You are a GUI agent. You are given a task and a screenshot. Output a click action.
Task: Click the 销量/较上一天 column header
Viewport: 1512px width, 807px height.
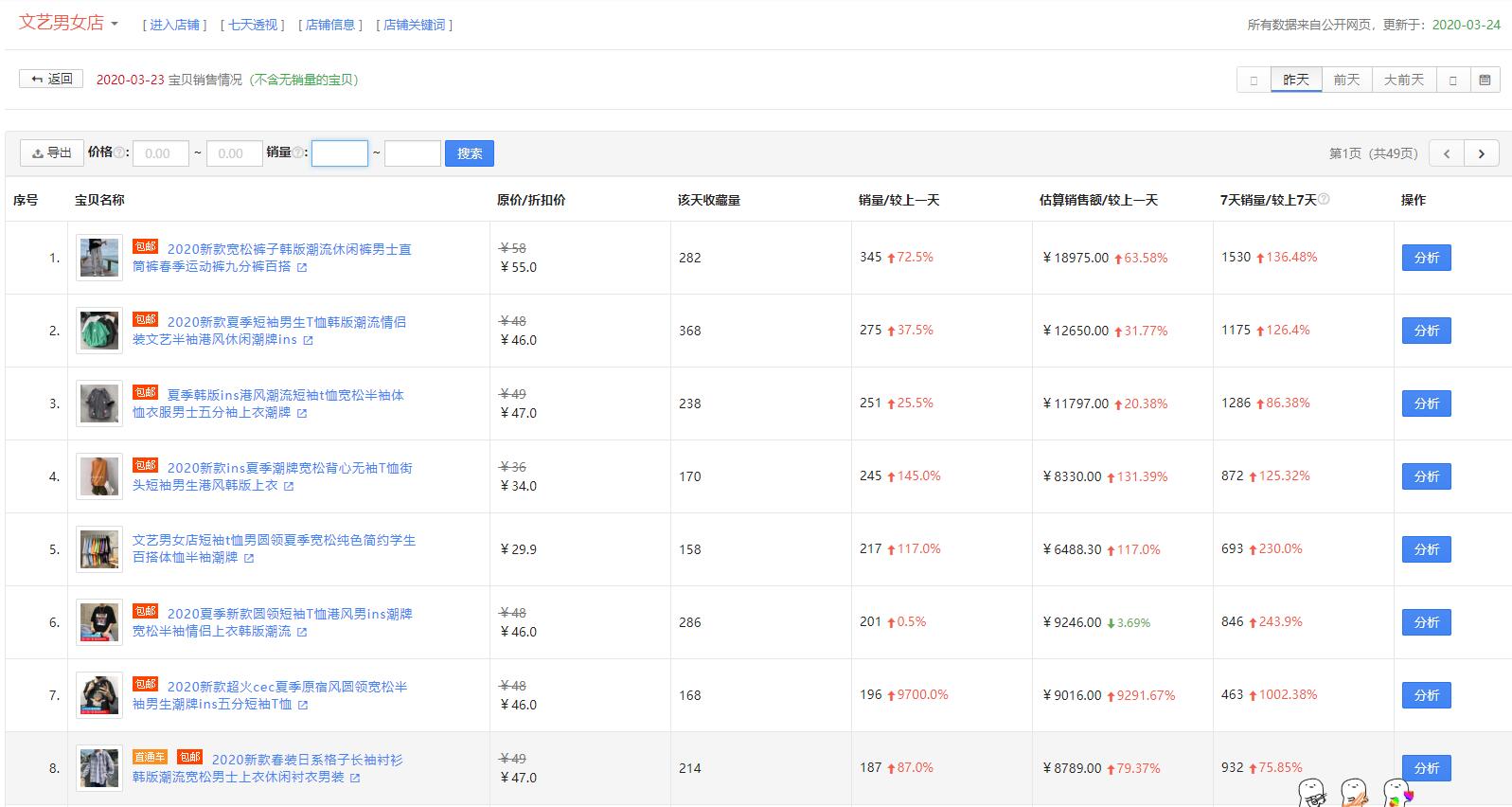pos(898,200)
